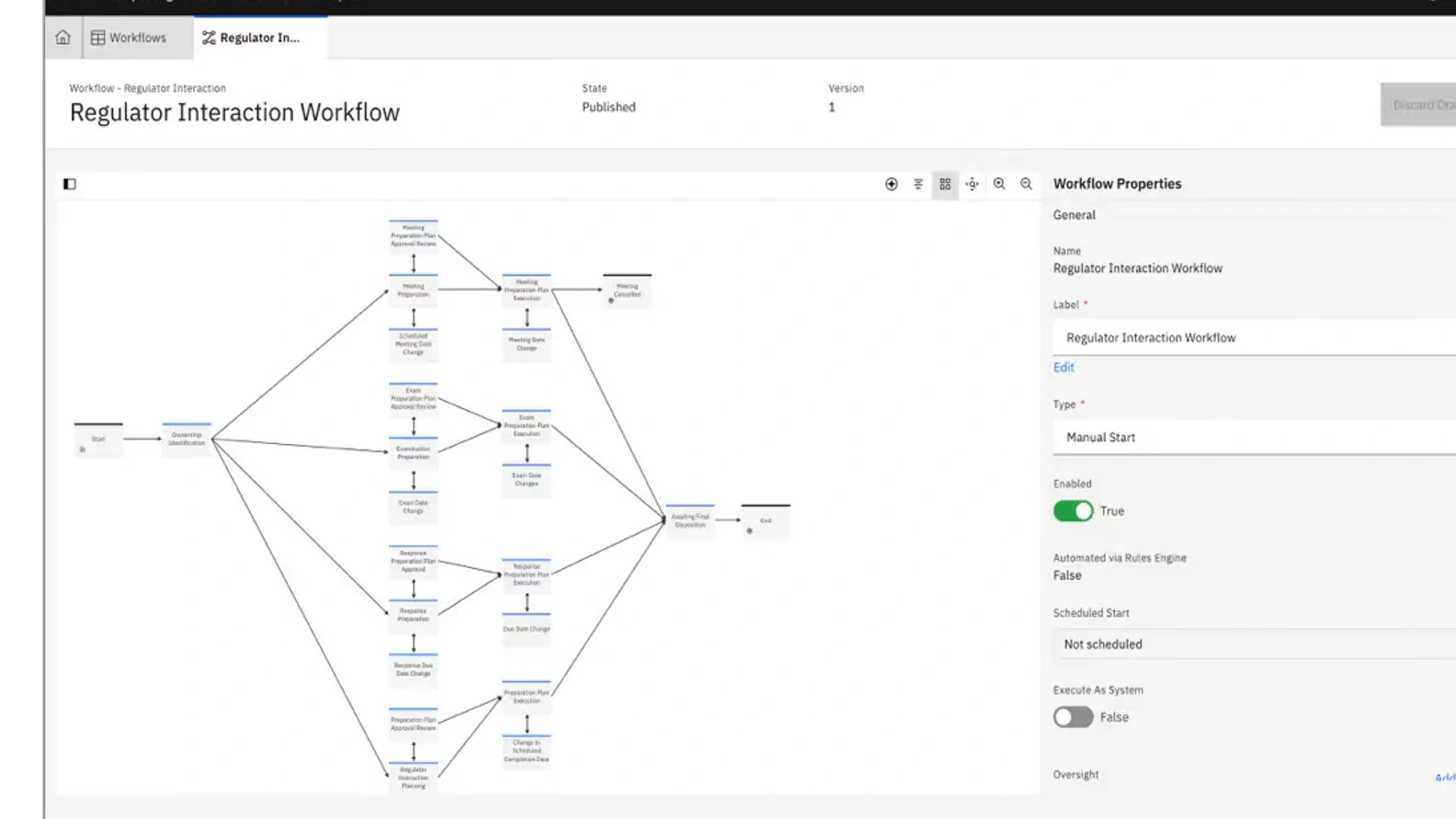Click the Discard Draft button
This screenshot has height=819, width=1456.
pos(1420,105)
